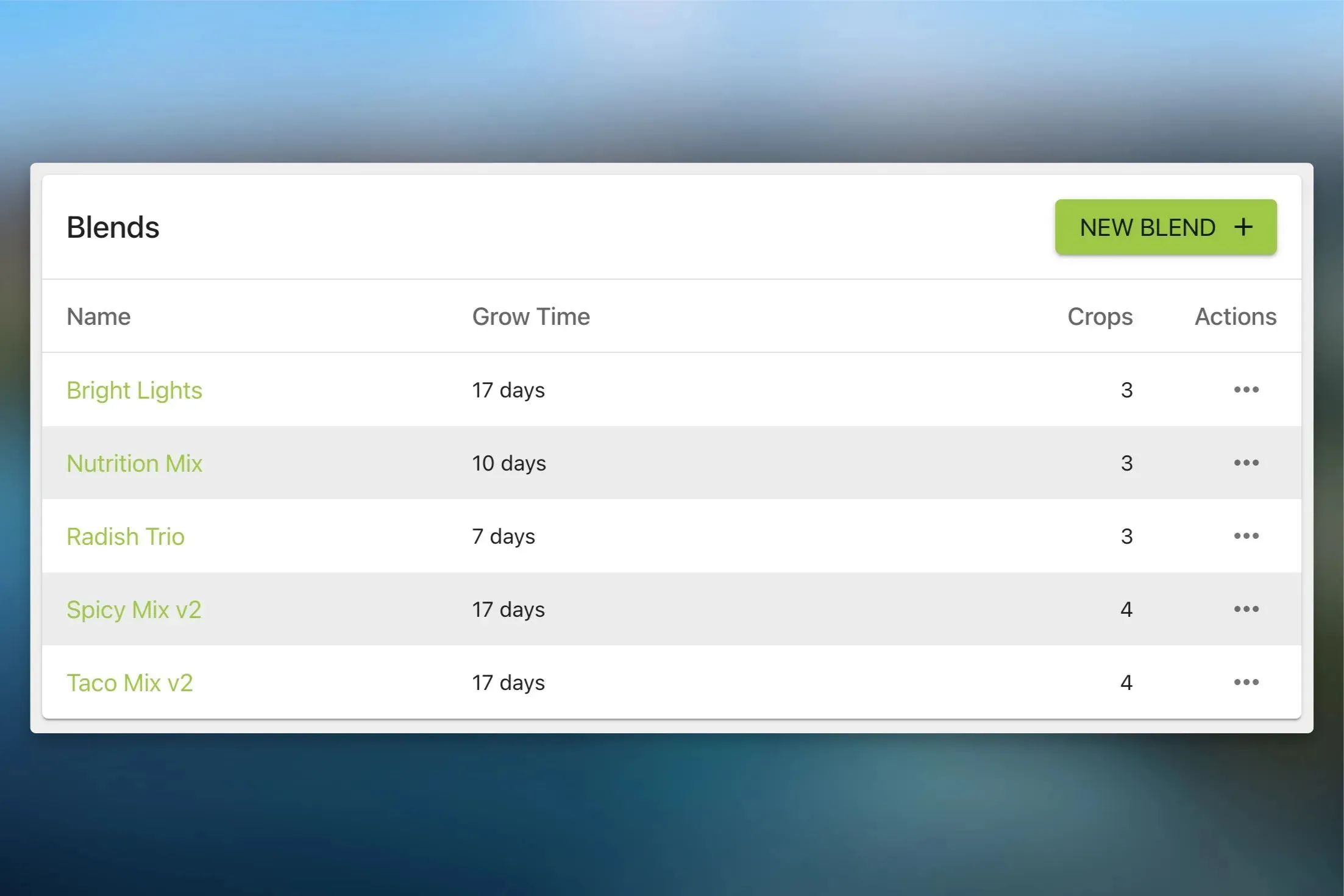Viewport: 1344px width, 896px height.
Task: Click the crops count for Spicy Mix v2
Action: tap(1127, 609)
